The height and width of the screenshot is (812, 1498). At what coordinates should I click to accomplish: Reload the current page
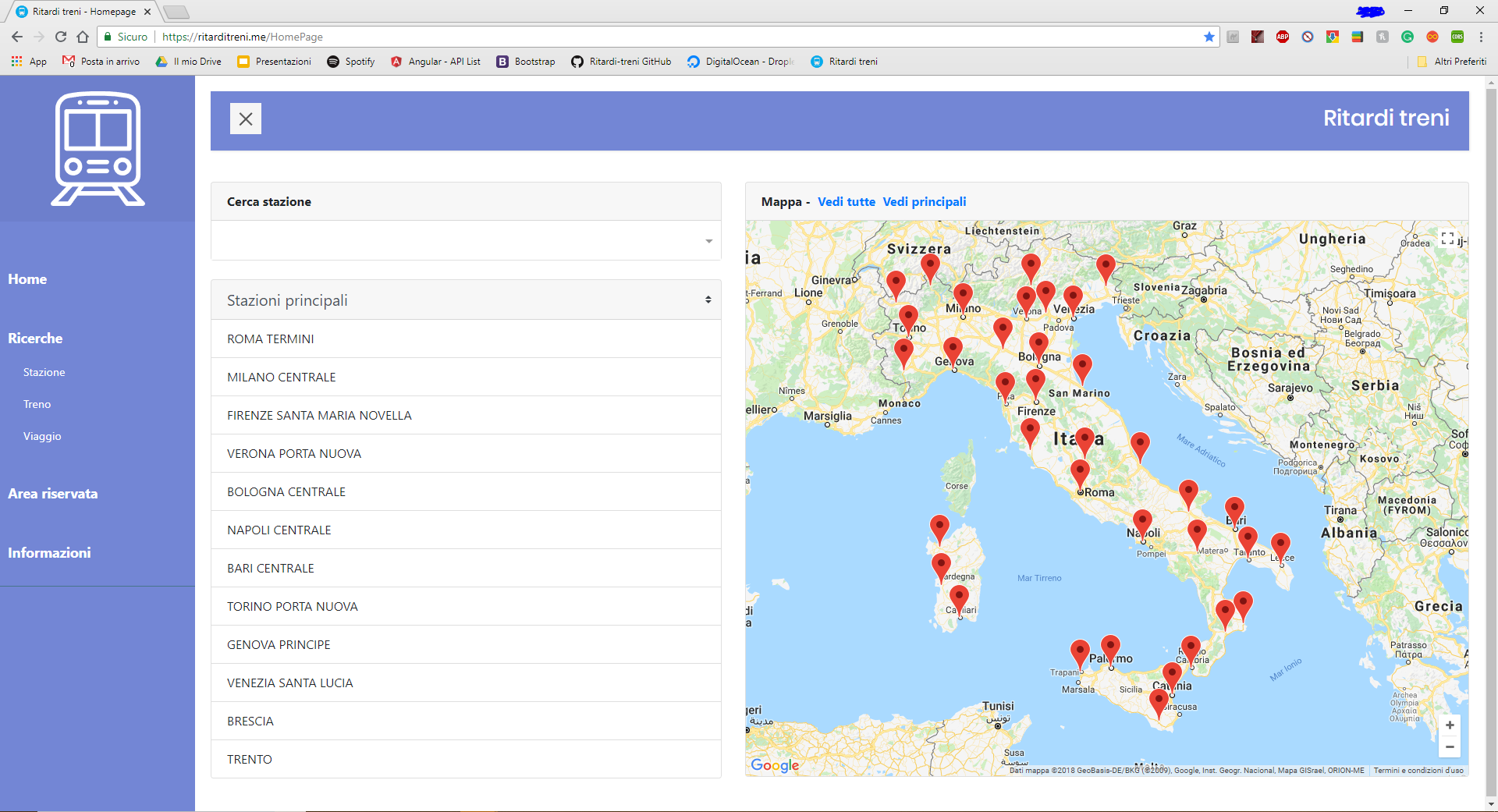[61, 37]
